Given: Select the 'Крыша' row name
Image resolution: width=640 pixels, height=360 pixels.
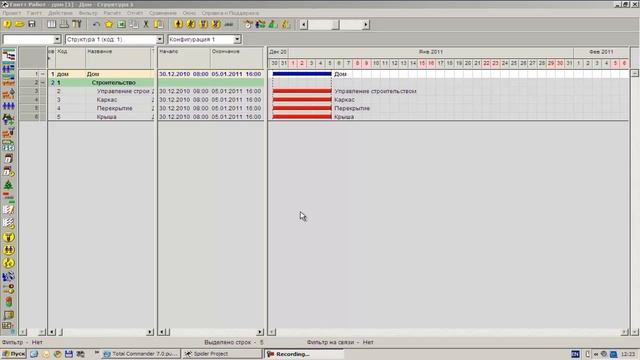Looking at the screenshot, I should pyautogui.click(x=107, y=117).
